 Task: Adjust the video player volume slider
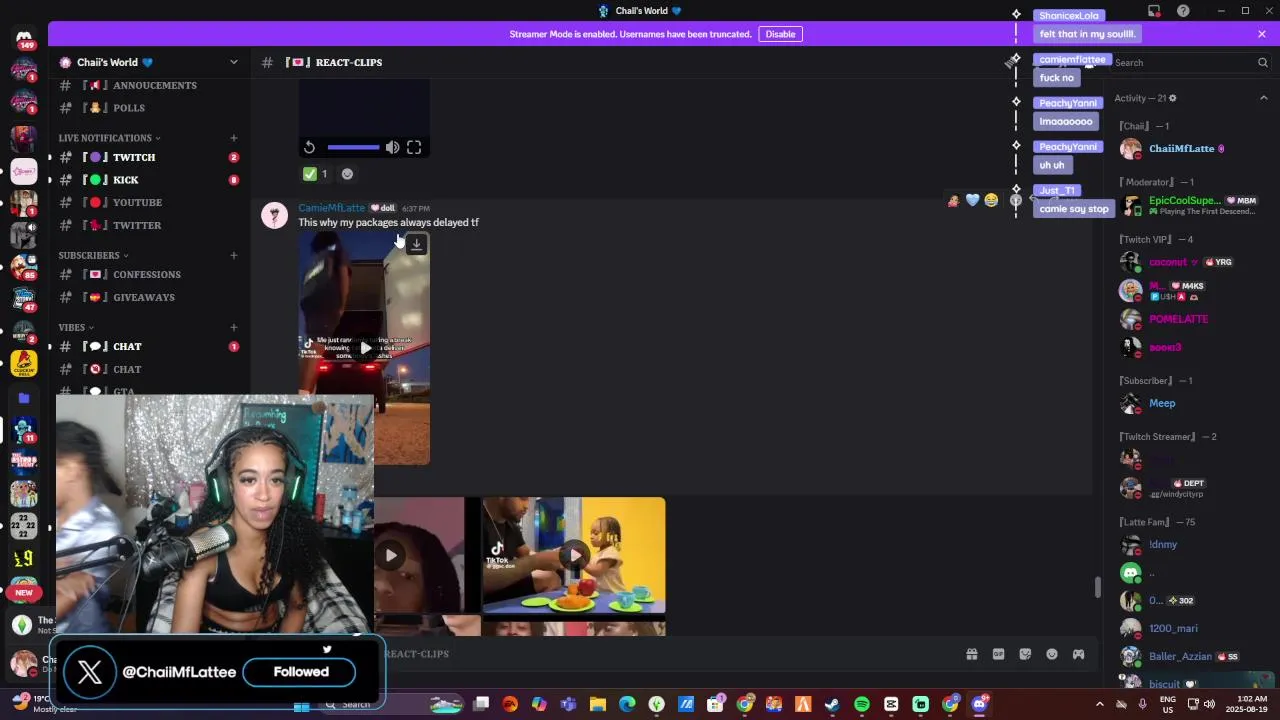[353, 147]
